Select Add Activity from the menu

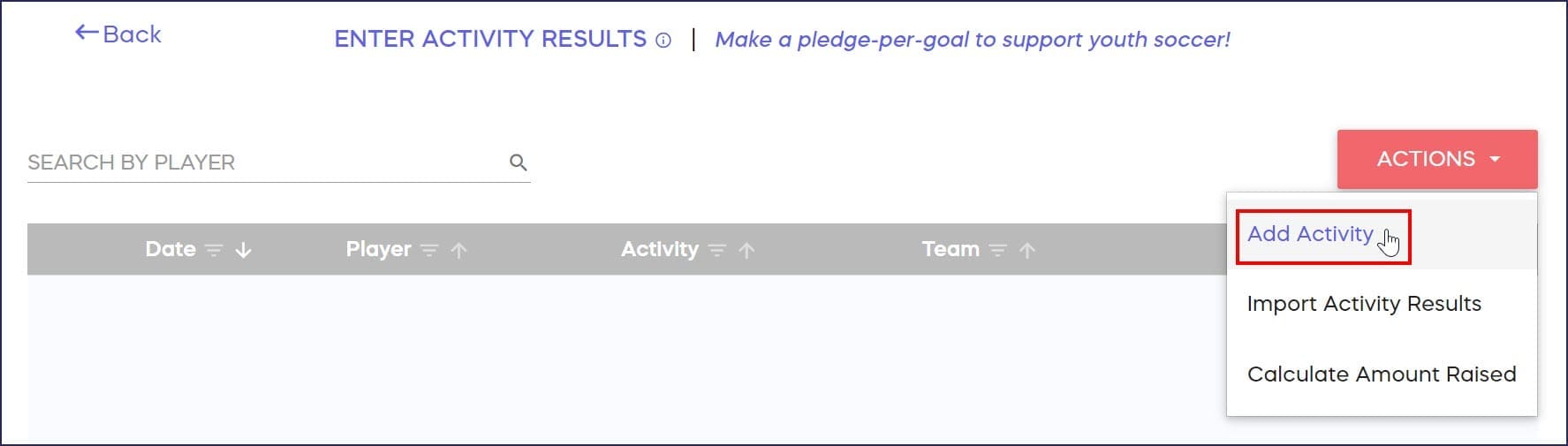[1310, 234]
